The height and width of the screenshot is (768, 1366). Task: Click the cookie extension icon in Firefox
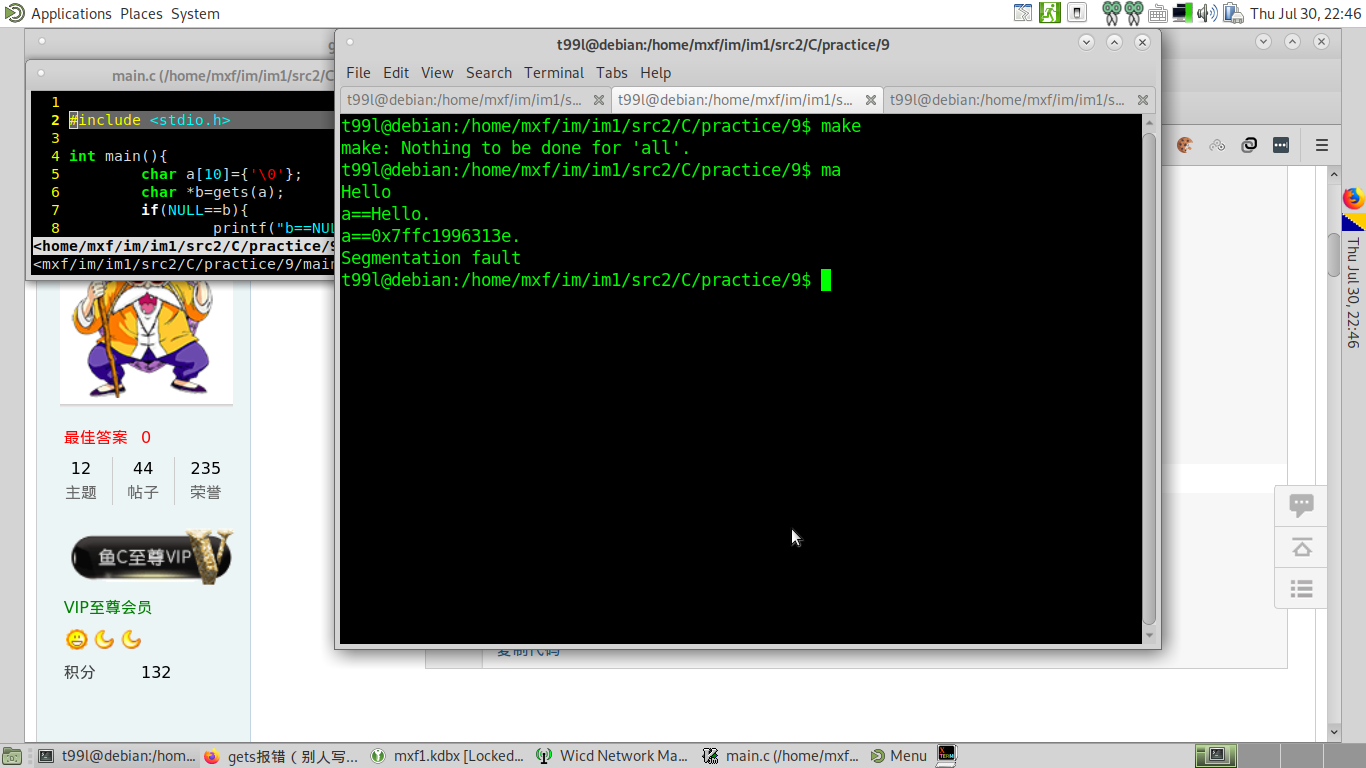(x=1185, y=145)
